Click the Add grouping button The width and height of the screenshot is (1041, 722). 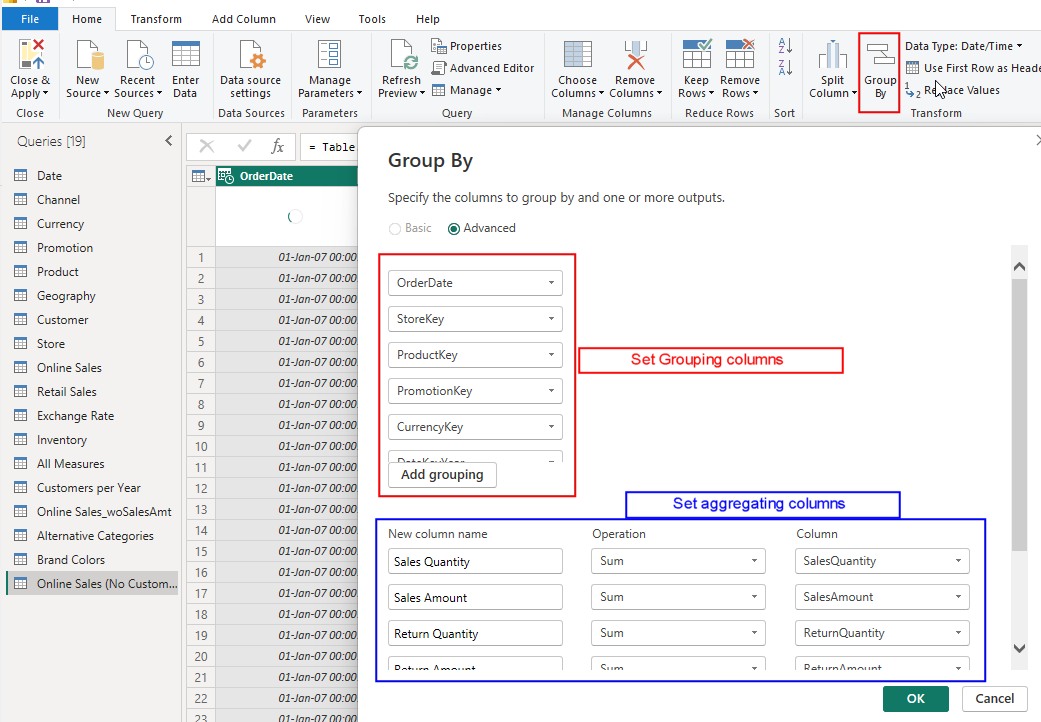[442, 475]
